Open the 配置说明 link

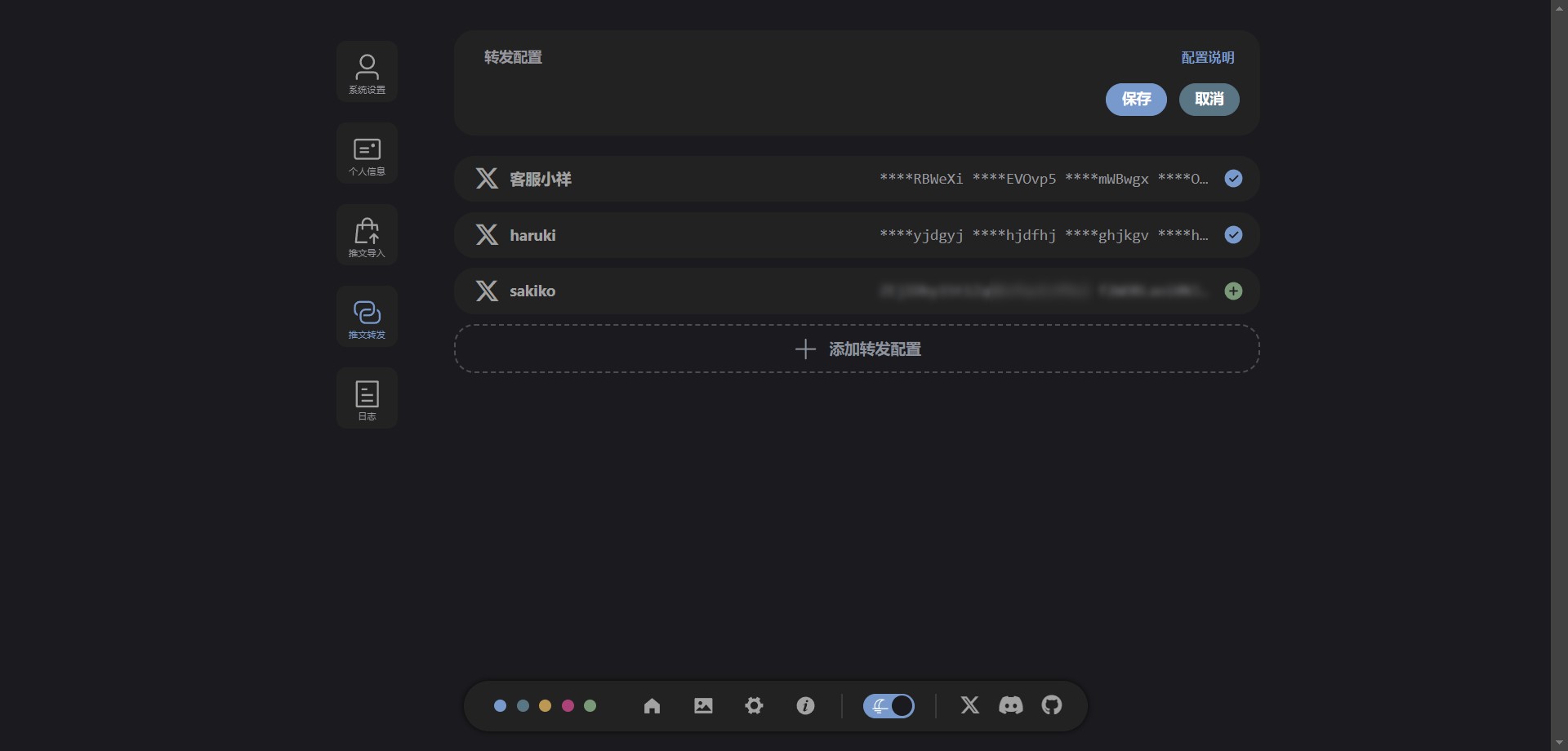click(x=1207, y=58)
